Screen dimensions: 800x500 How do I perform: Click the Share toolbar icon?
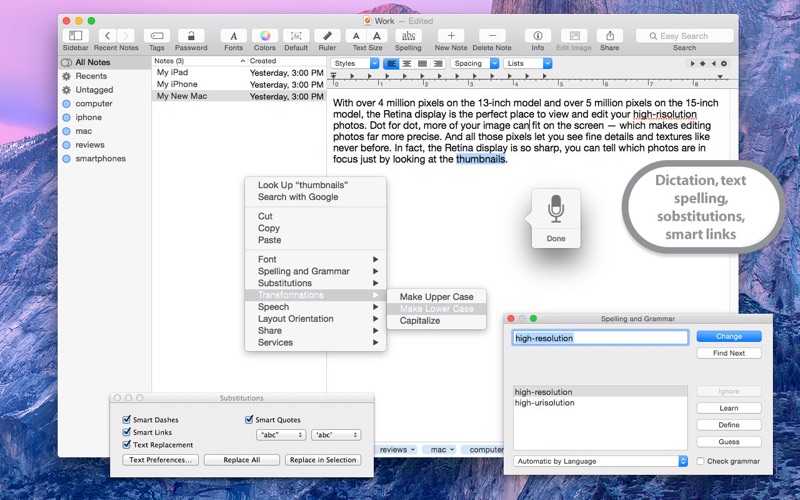[609, 36]
